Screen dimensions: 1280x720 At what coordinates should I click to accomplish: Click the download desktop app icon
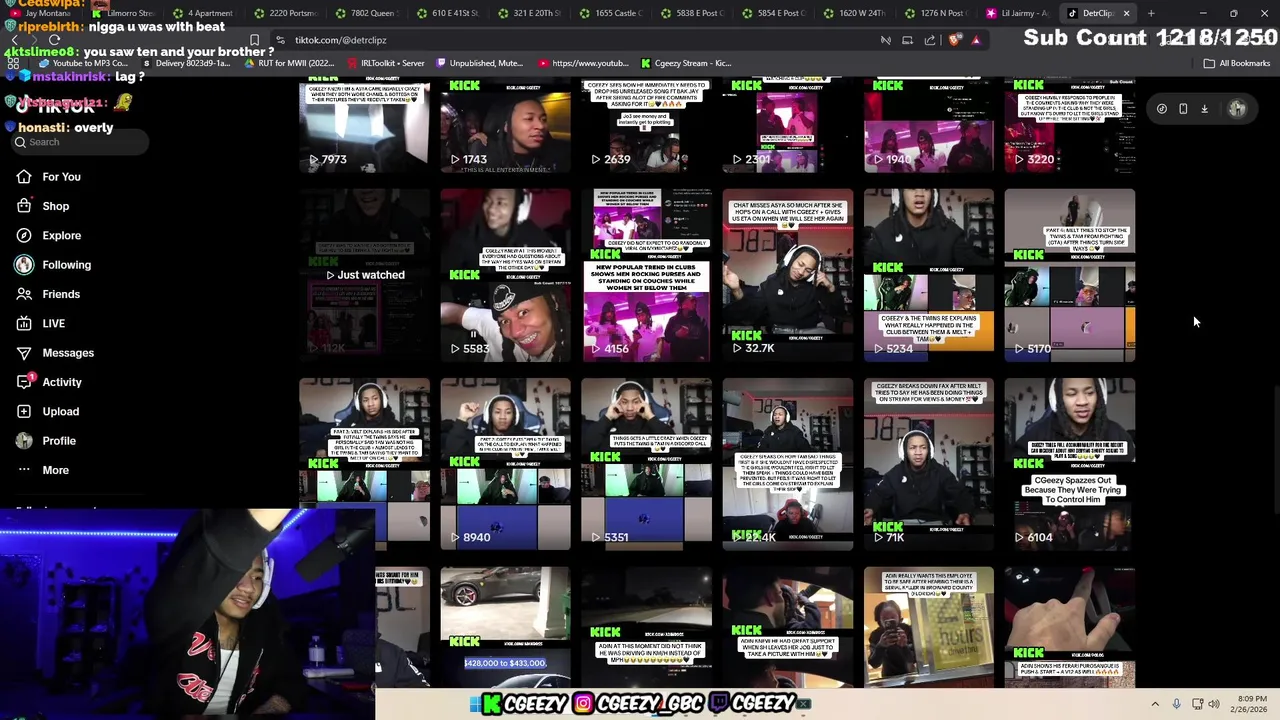point(1204,109)
